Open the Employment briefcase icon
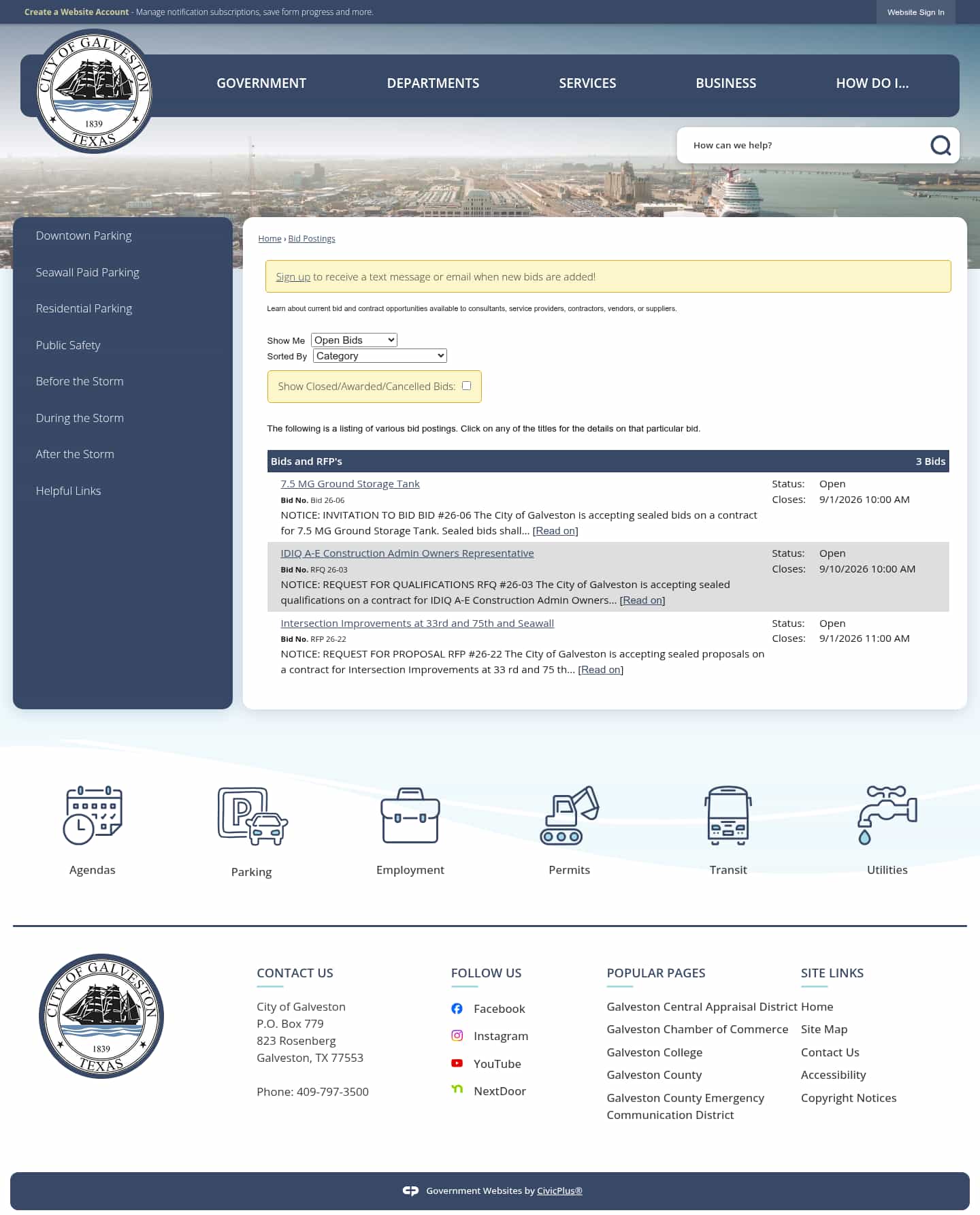This screenshot has height=1215, width=980. pos(410,815)
